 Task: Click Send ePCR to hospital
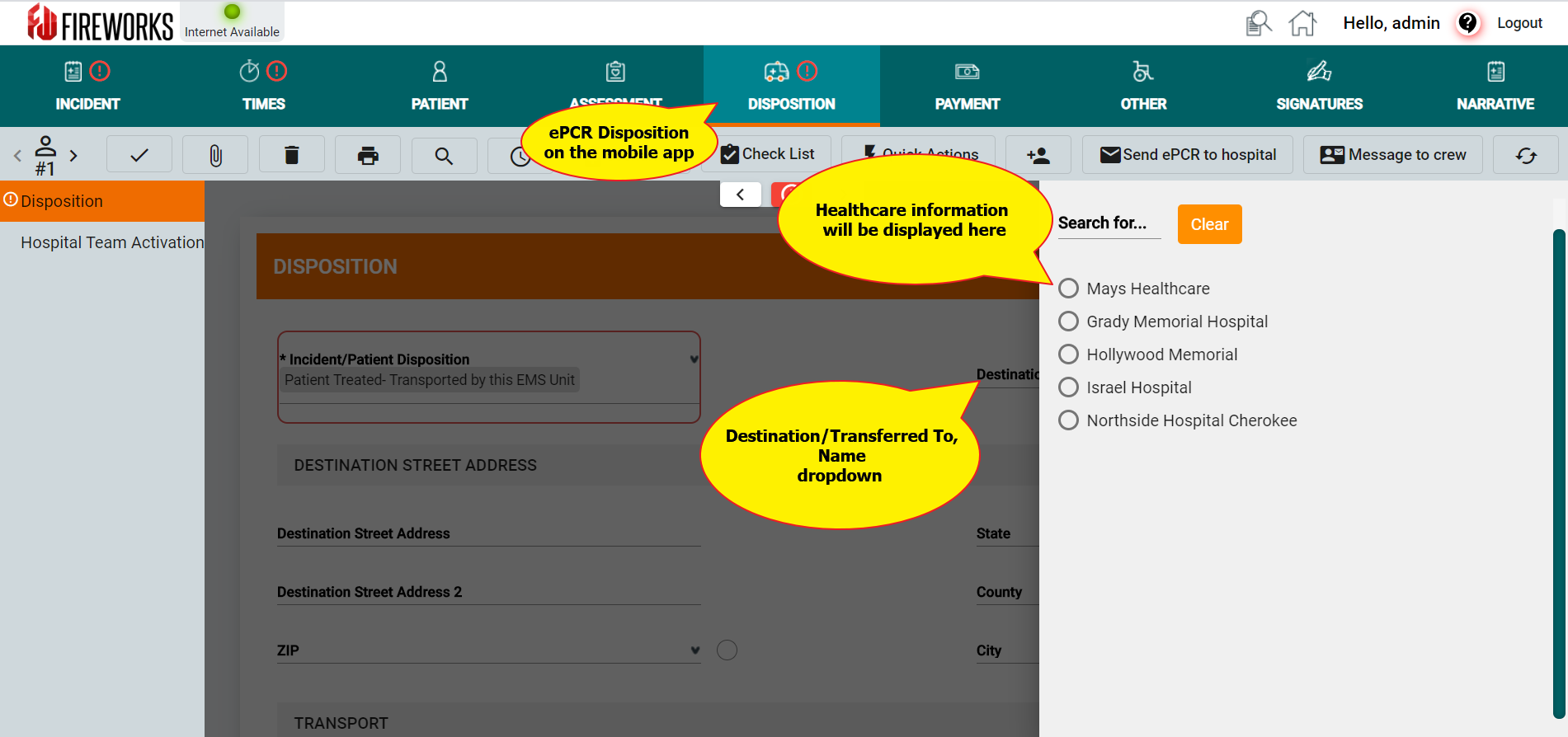click(1188, 154)
